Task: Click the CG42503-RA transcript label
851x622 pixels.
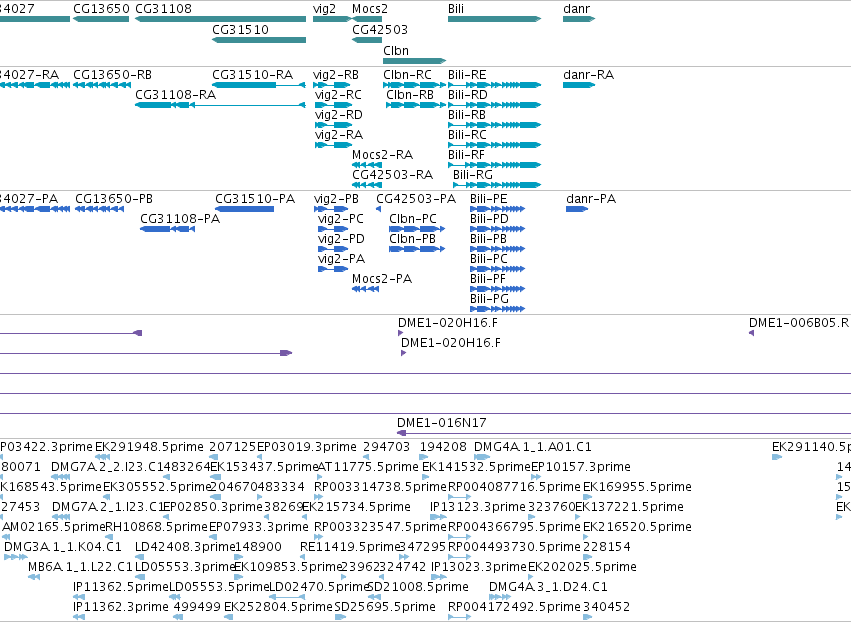Action: [x=392, y=175]
